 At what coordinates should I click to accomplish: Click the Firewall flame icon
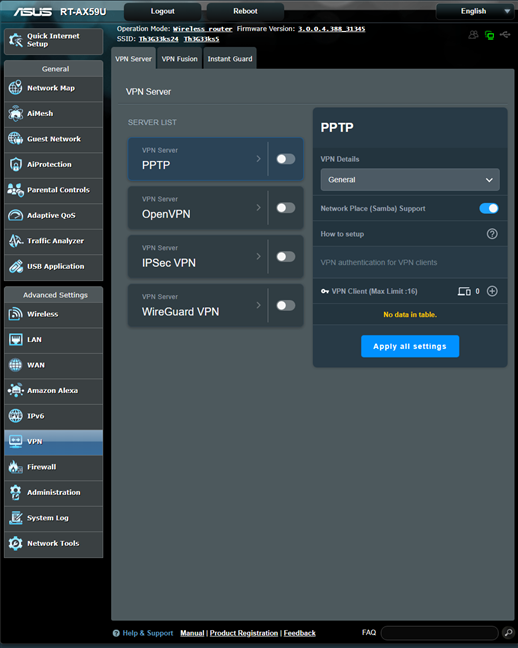15,467
